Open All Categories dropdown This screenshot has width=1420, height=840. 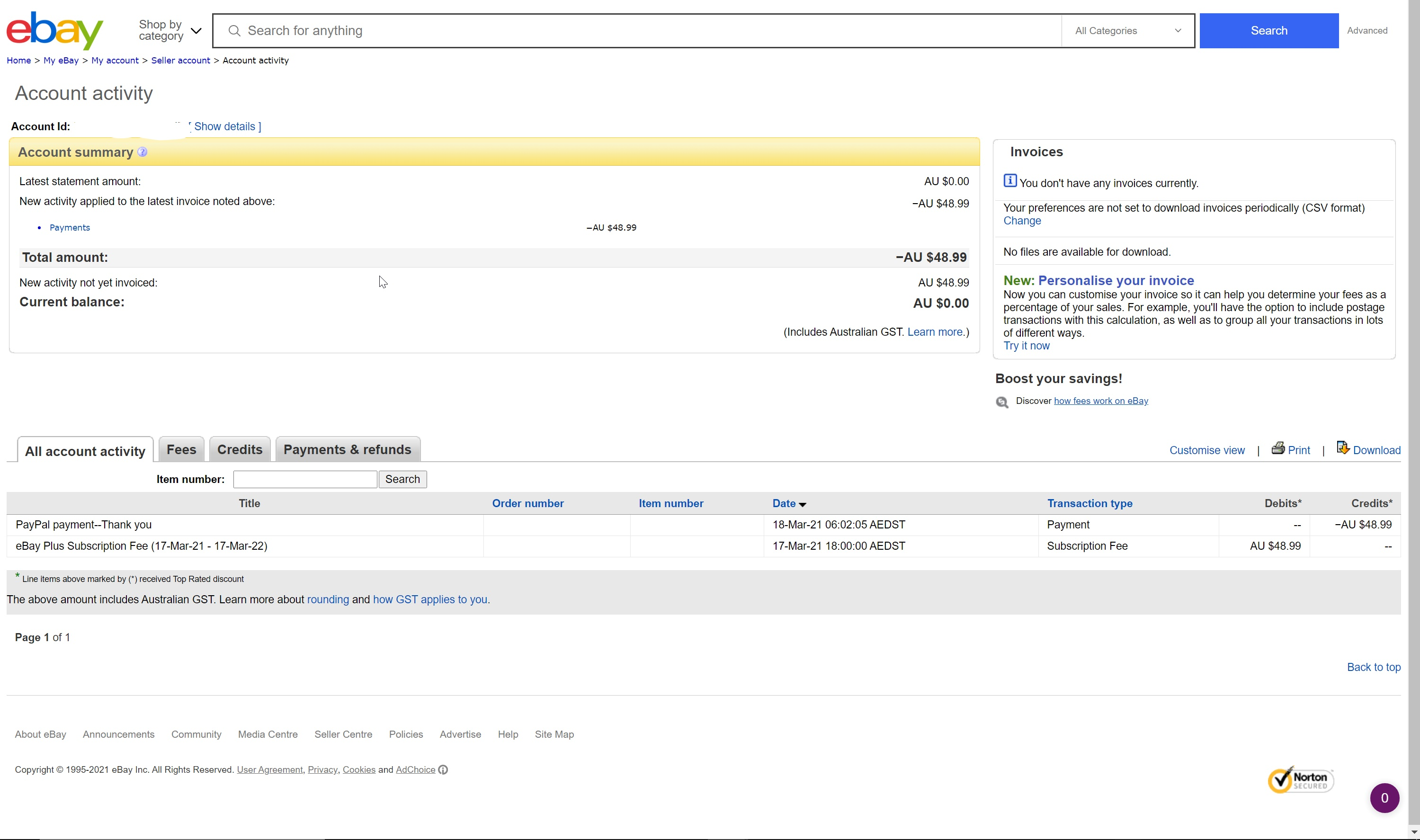pyautogui.click(x=1128, y=31)
